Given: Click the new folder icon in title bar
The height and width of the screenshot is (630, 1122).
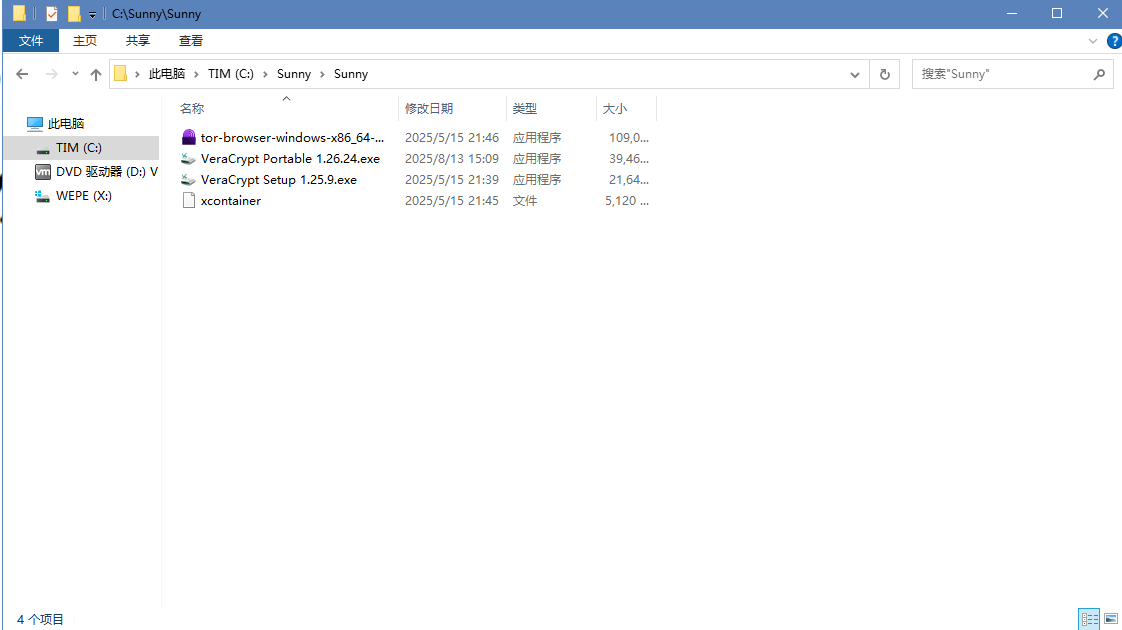Looking at the screenshot, I should click(74, 14).
